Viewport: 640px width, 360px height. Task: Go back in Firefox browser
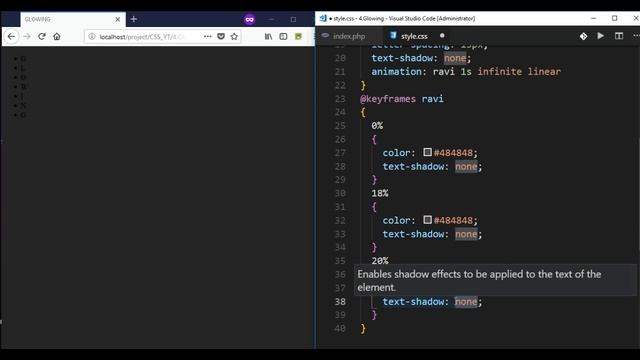(11, 36)
